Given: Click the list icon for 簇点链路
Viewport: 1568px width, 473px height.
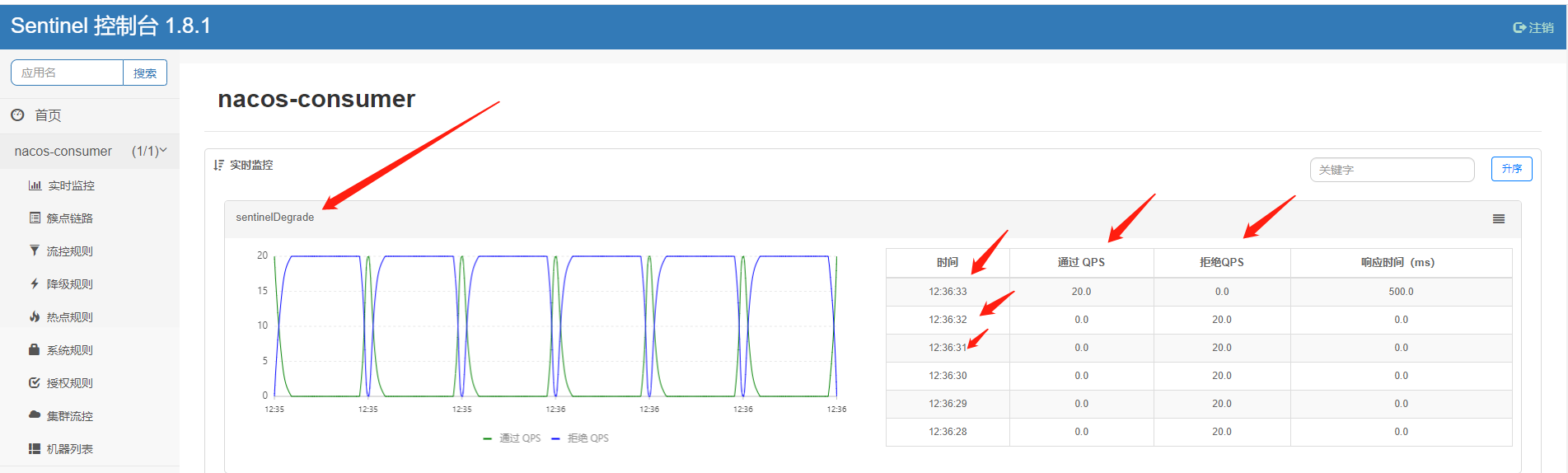Looking at the screenshot, I should pyautogui.click(x=35, y=218).
